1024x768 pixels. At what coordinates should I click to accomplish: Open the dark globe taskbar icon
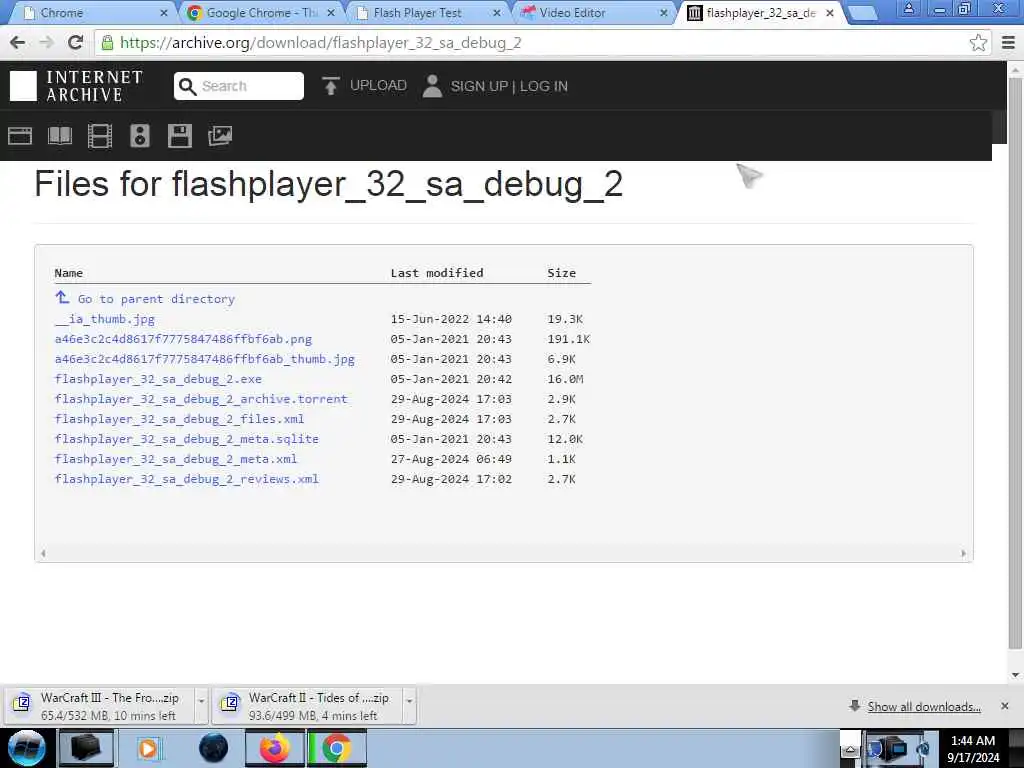pos(214,748)
